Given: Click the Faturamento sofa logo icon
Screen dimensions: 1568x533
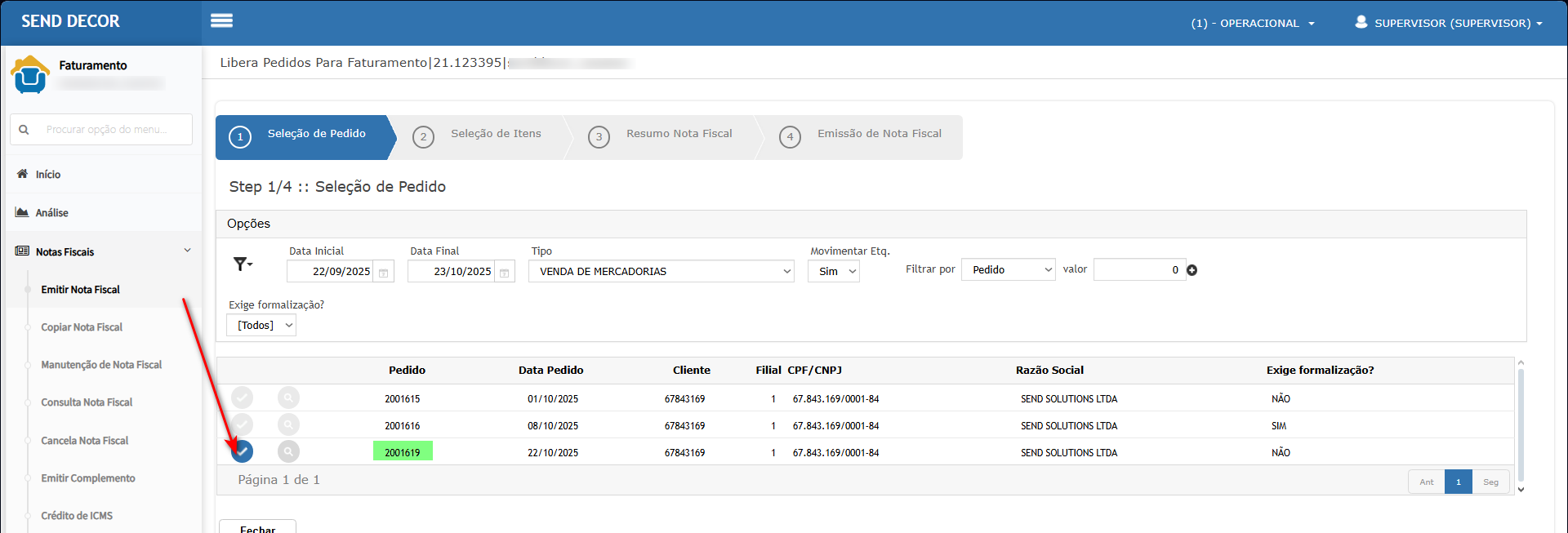Looking at the screenshot, I should coord(30,74).
